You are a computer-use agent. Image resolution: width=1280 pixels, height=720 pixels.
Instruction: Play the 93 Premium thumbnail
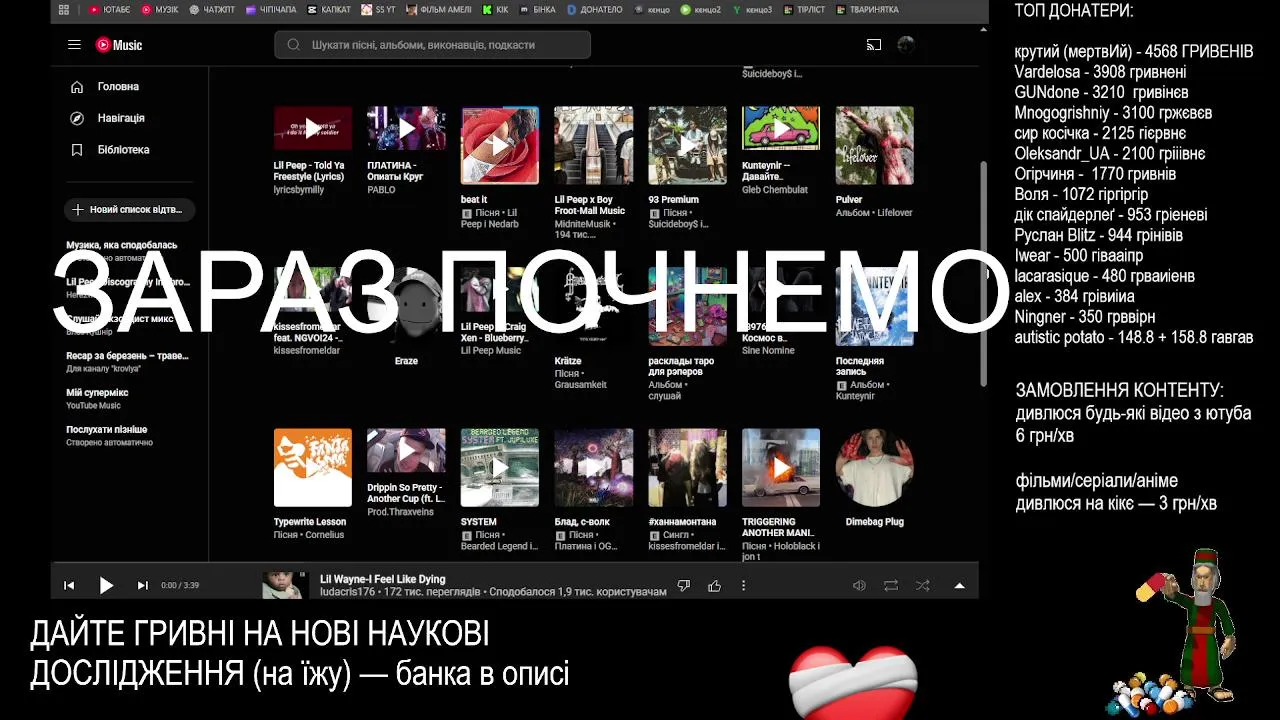click(x=687, y=145)
